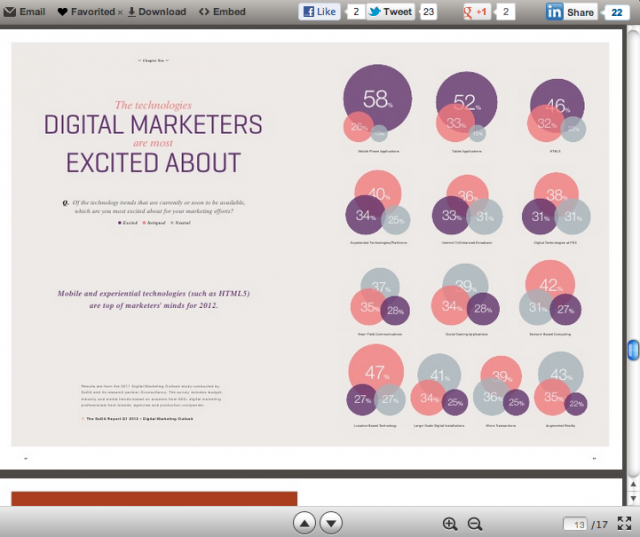Image resolution: width=640 pixels, height=537 pixels.
Task: Click the Email envelope icon
Action: pos(9,12)
